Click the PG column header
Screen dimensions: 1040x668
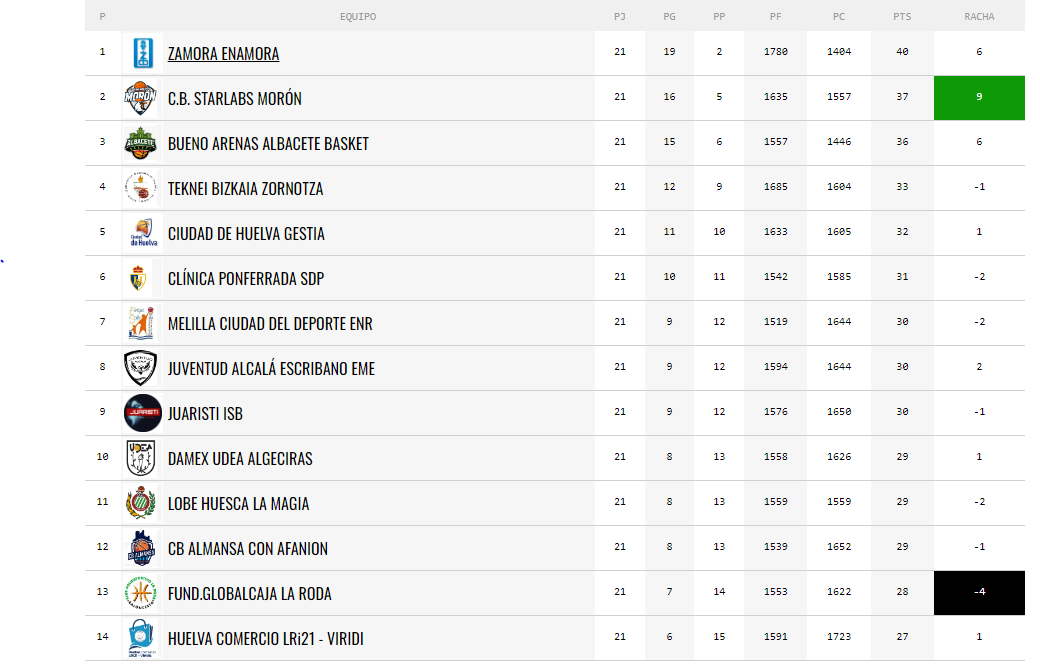tap(669, 17)
